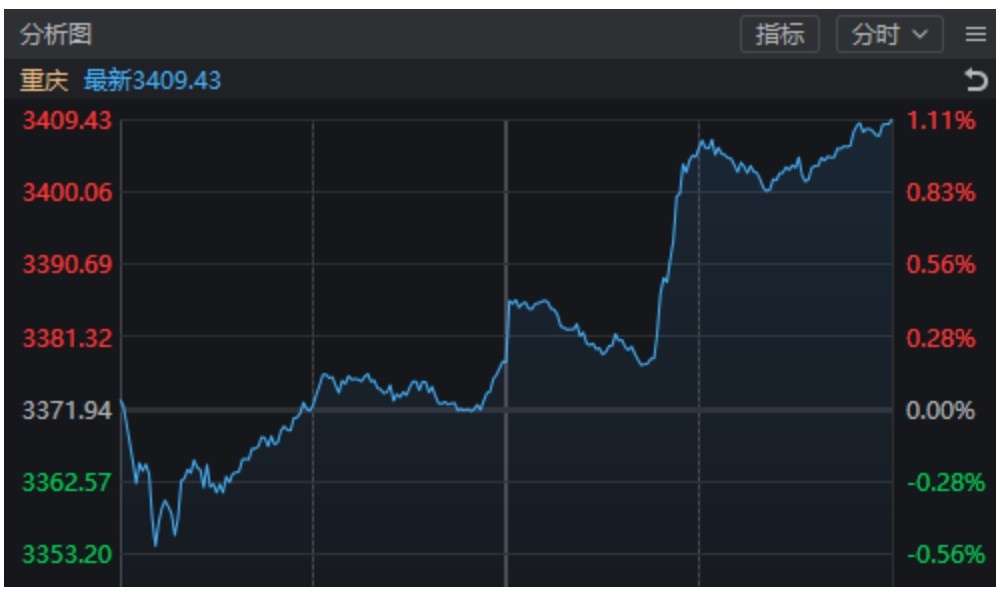Click the 指标 indicators button
The height and width of the screenshot is (592, 1000).
tap(779, 35)
